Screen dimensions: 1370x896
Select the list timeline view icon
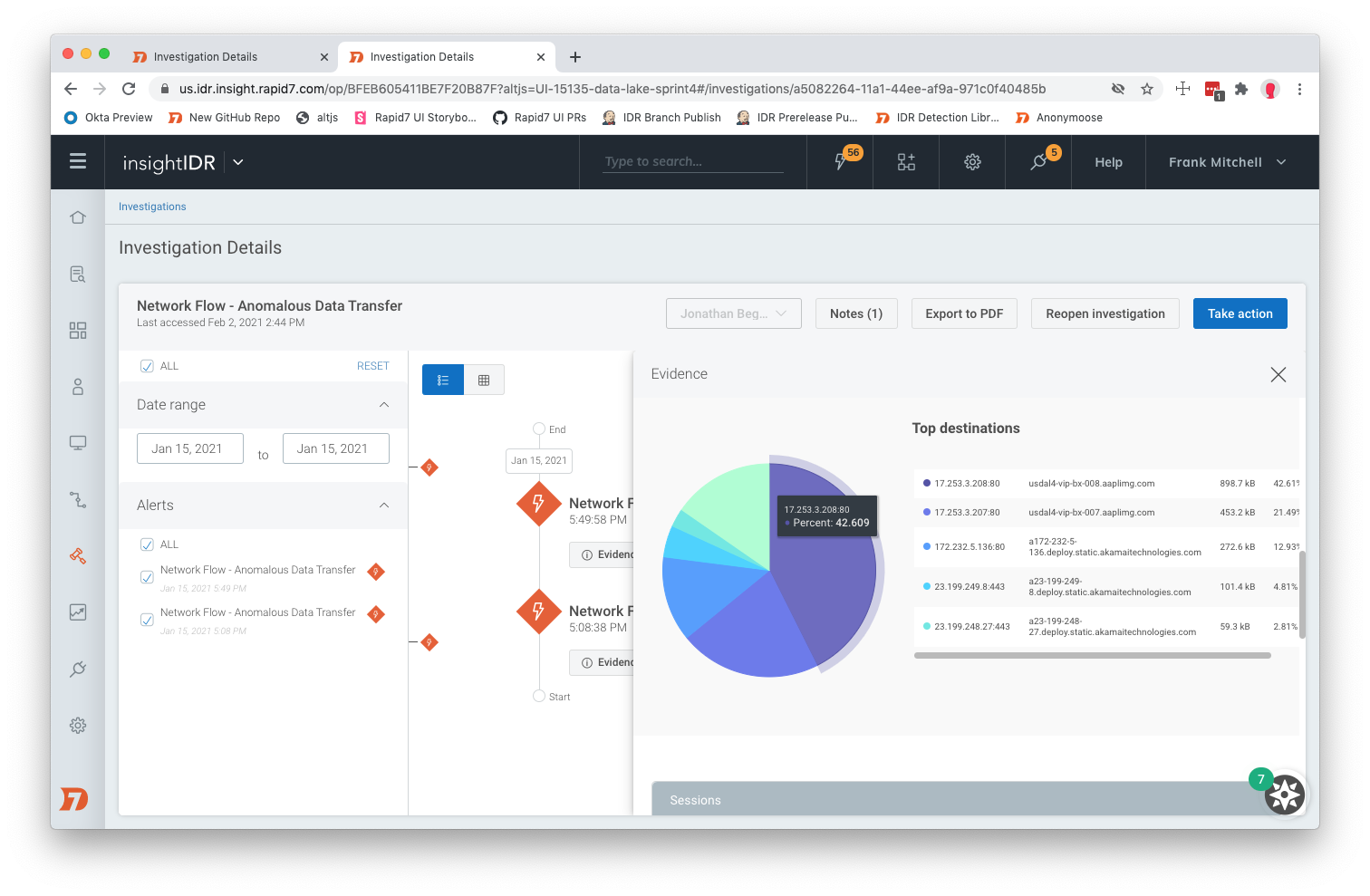coord(443,381)
